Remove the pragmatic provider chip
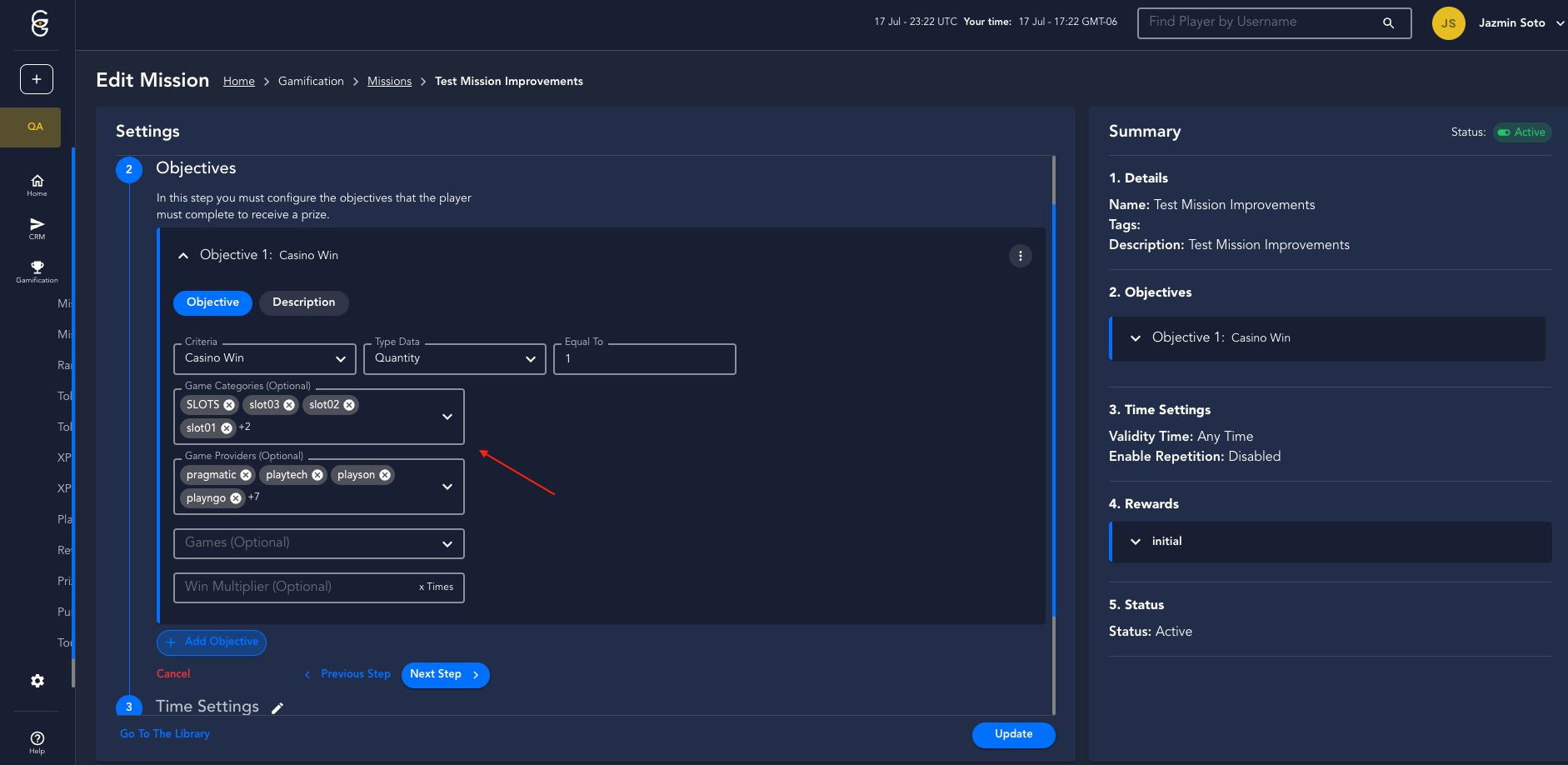 point(246,475)
